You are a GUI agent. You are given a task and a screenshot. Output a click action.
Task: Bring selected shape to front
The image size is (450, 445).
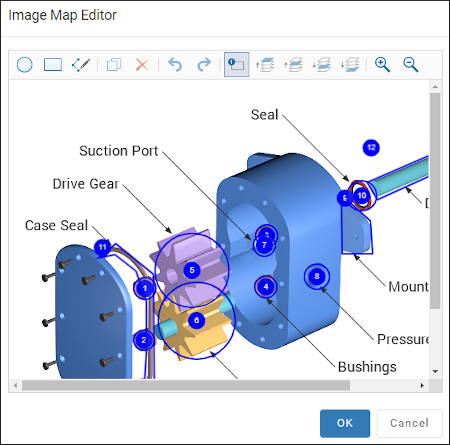[265, 64]
